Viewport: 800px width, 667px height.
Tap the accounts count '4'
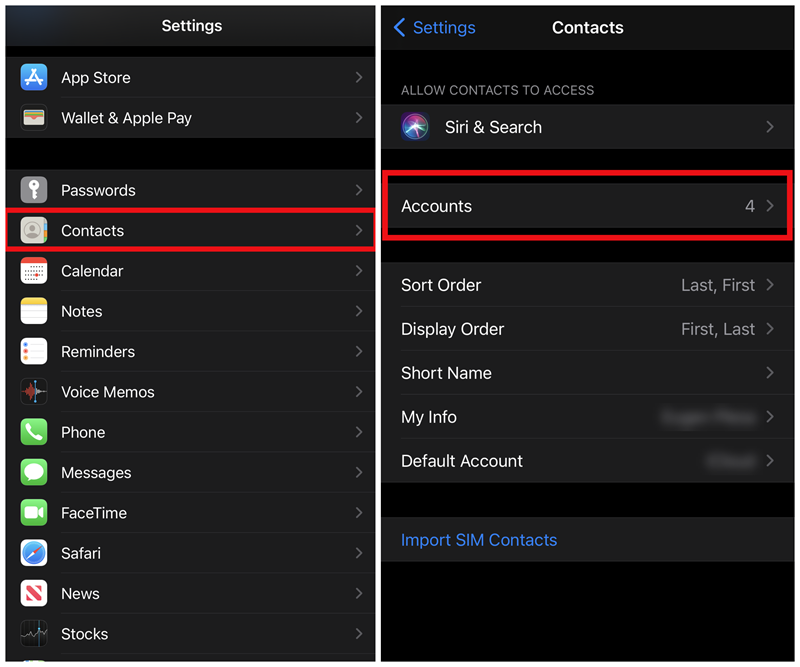(x=749, y=206)
